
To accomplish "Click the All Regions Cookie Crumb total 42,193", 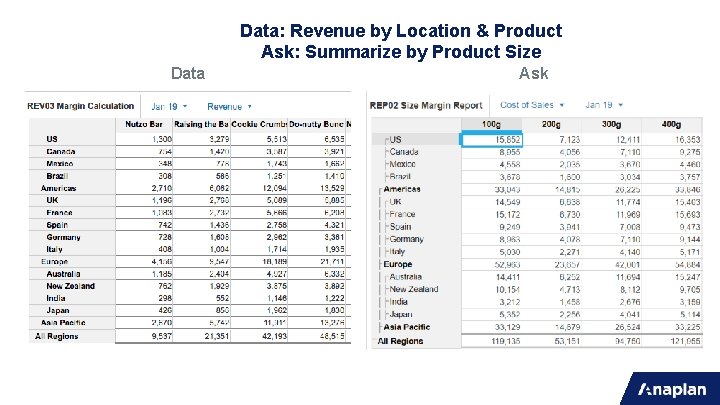I will (259, 336).
